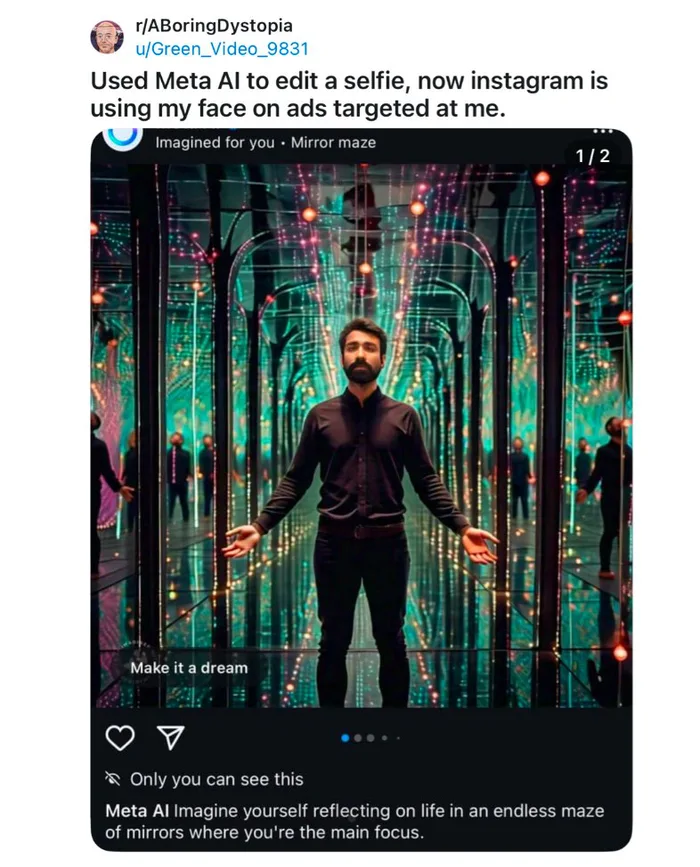
Task: Tap the crossed-eye visibility icon
Action: click(x=113, y=779)
